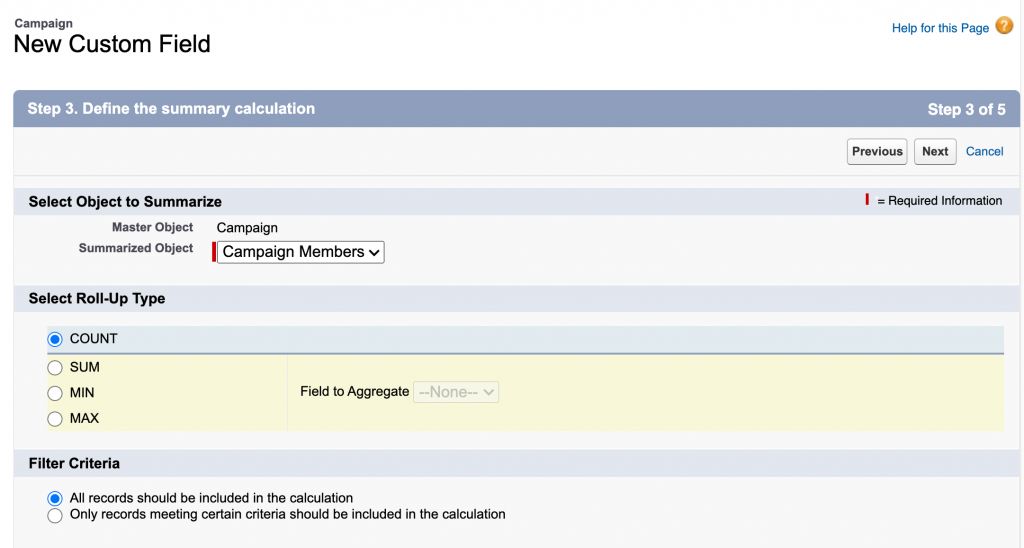Click the Step 3 Define summary calculation heading
Screen dimensions: 1024x548
click(x=171, y=109)
